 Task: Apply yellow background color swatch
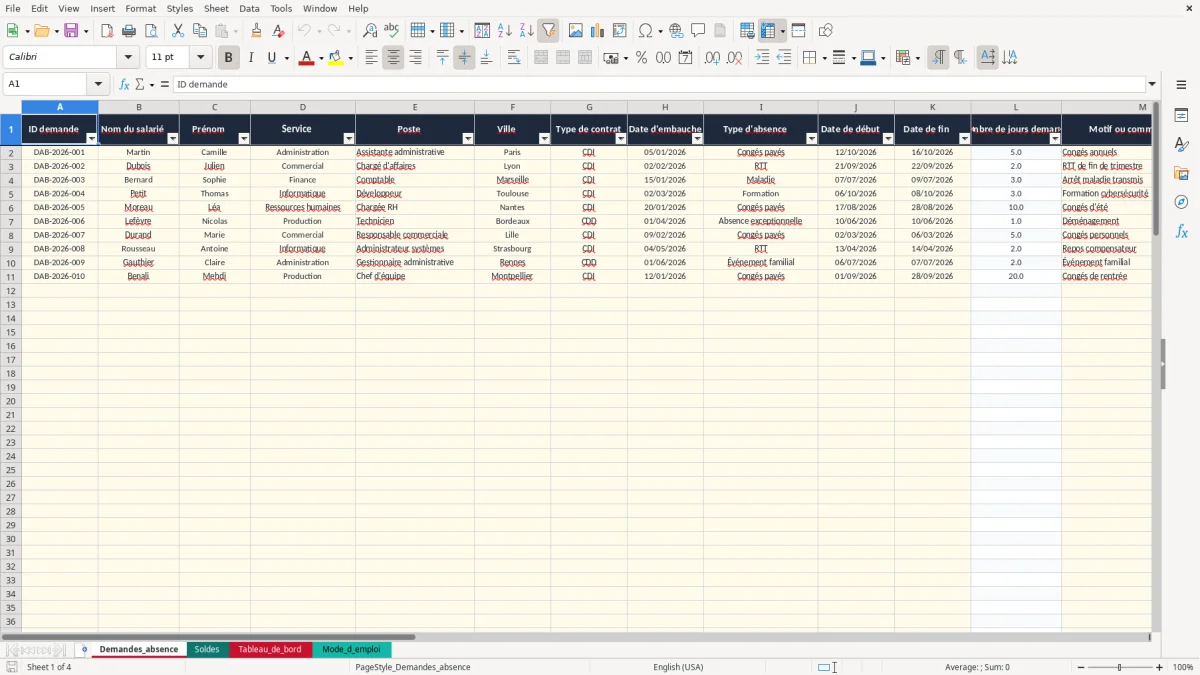[x=336, y=58]
